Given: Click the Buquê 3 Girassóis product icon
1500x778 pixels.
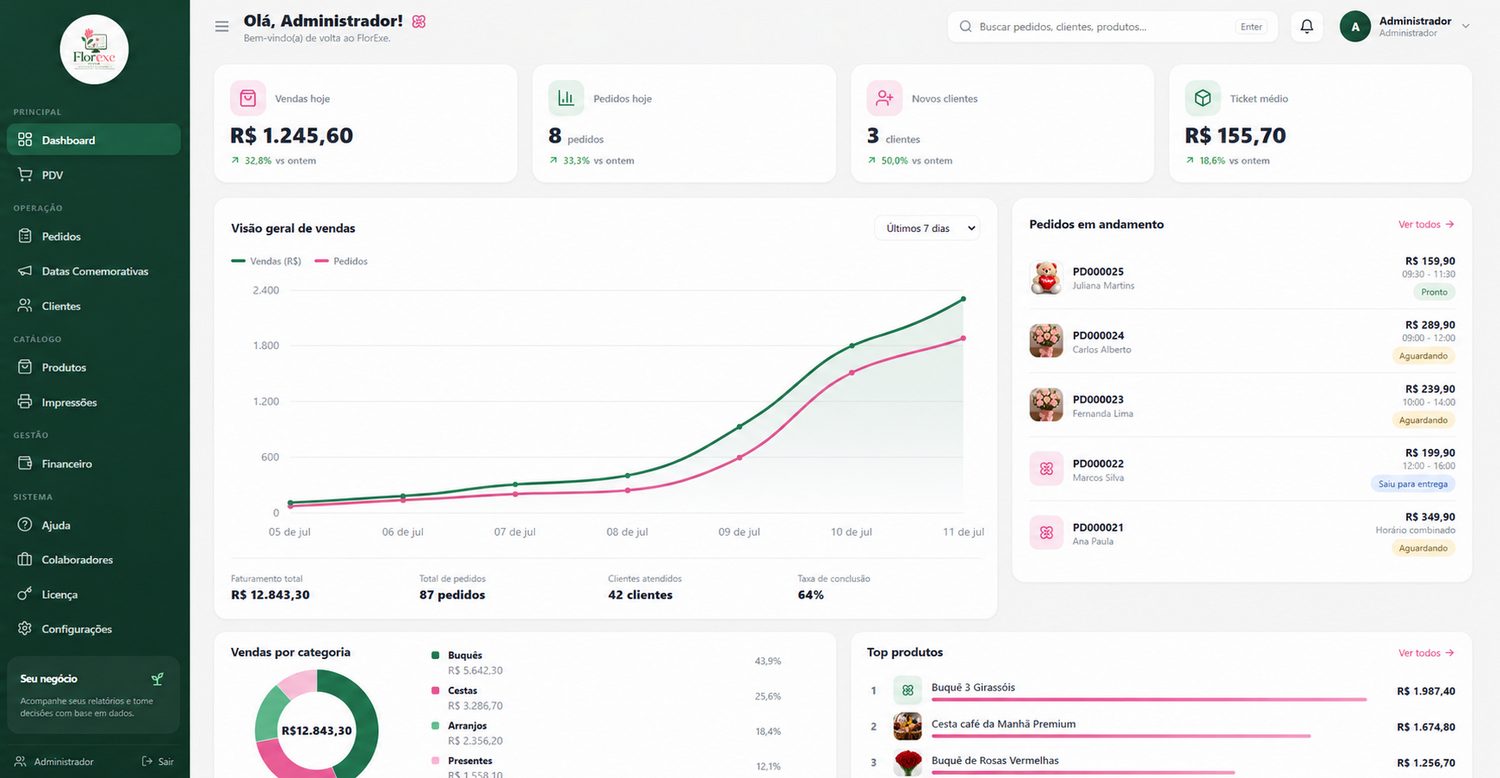Looking at the screenshot, I should 907,690.
